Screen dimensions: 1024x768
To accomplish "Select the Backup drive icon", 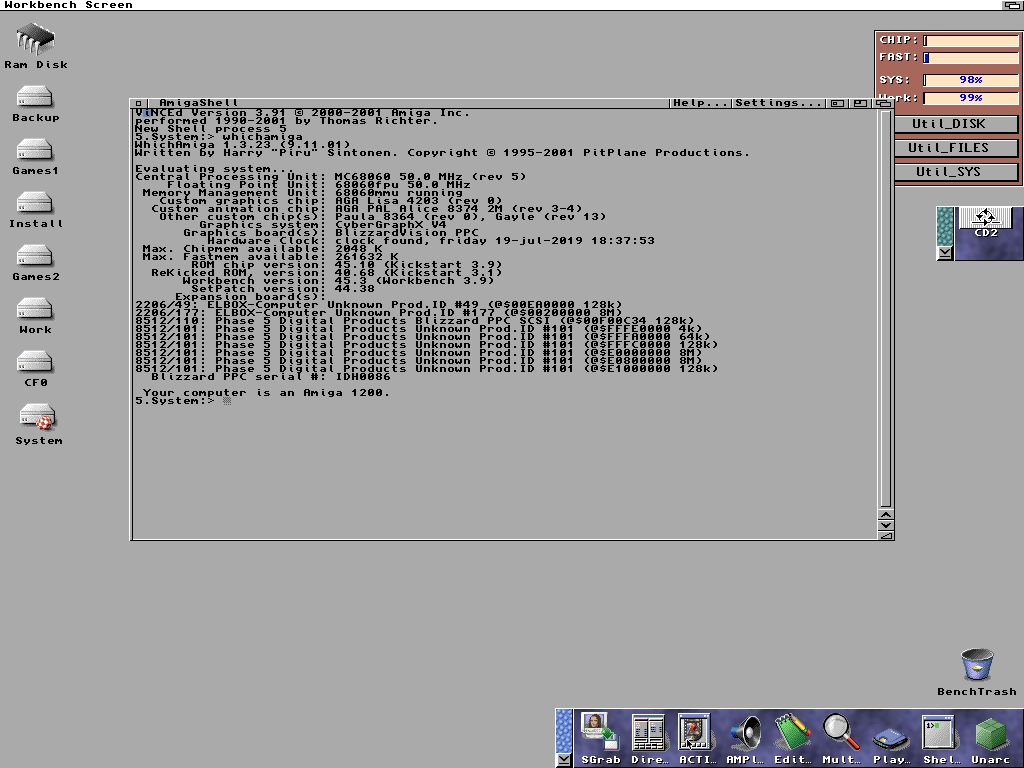I will click(35, 104).
